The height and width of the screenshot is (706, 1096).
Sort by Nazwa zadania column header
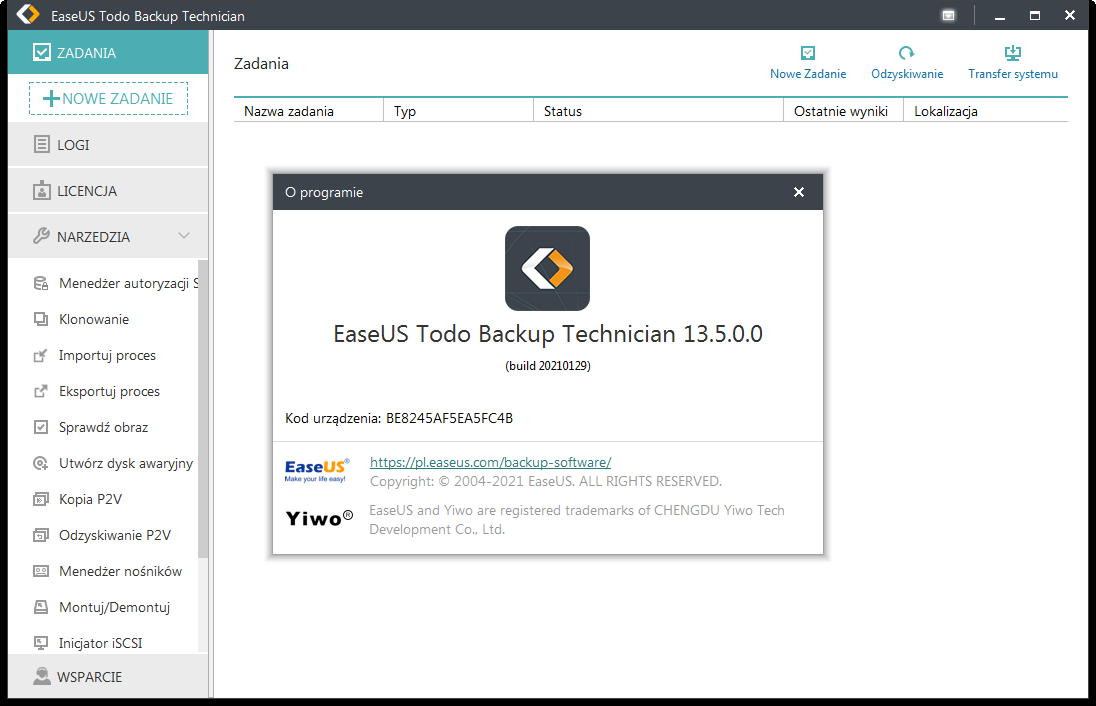[308, 111]
